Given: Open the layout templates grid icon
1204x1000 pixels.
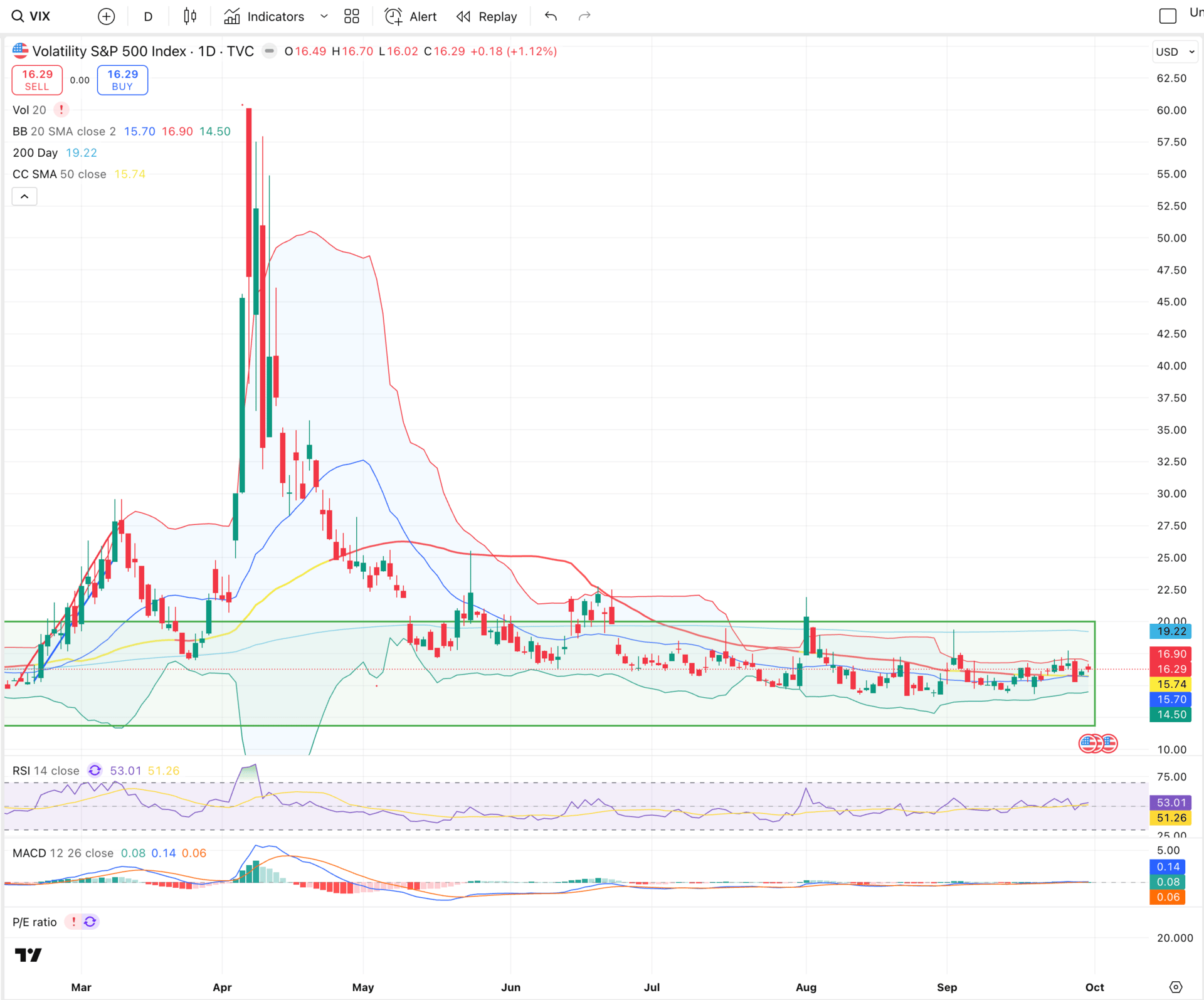Looking at the screenshot, I should [x=352, y=16].
